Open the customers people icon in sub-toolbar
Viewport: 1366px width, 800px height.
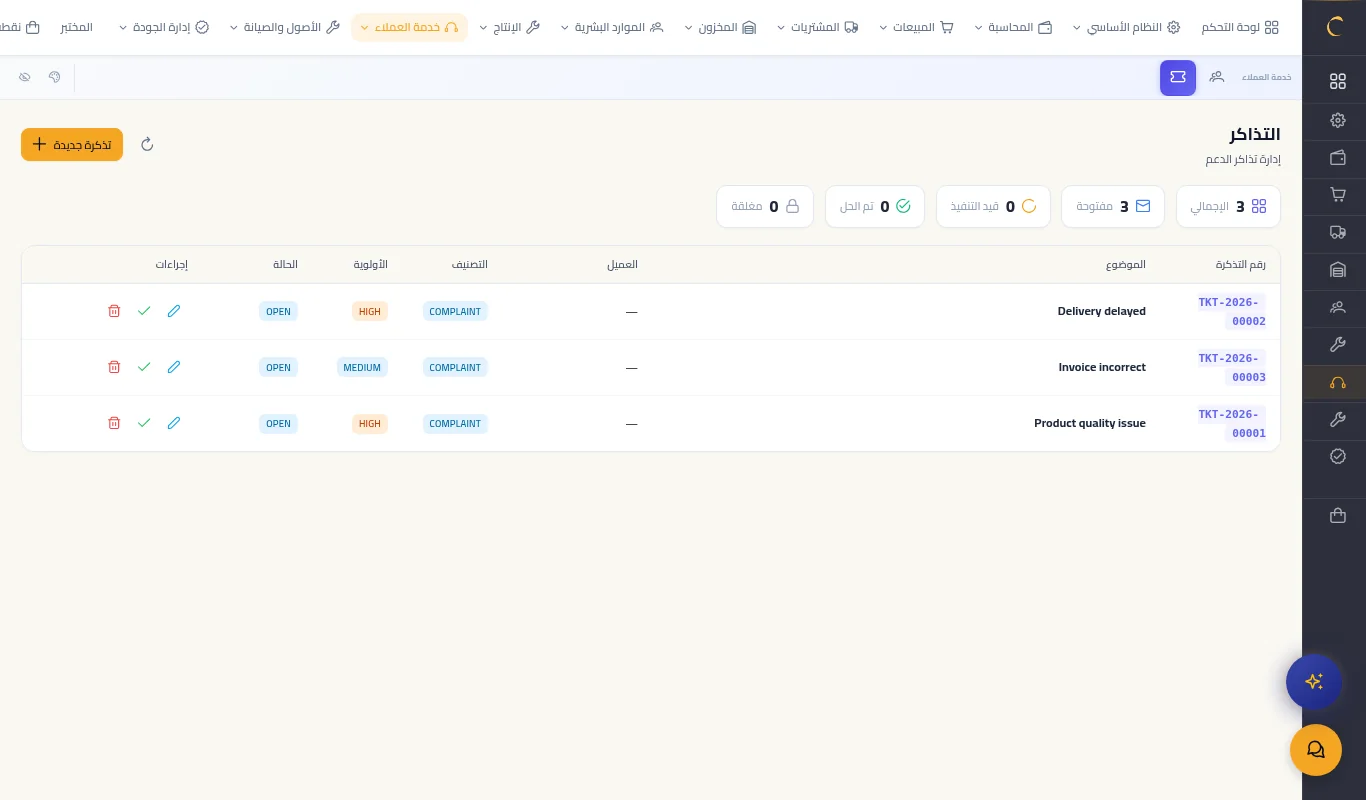1217,77
